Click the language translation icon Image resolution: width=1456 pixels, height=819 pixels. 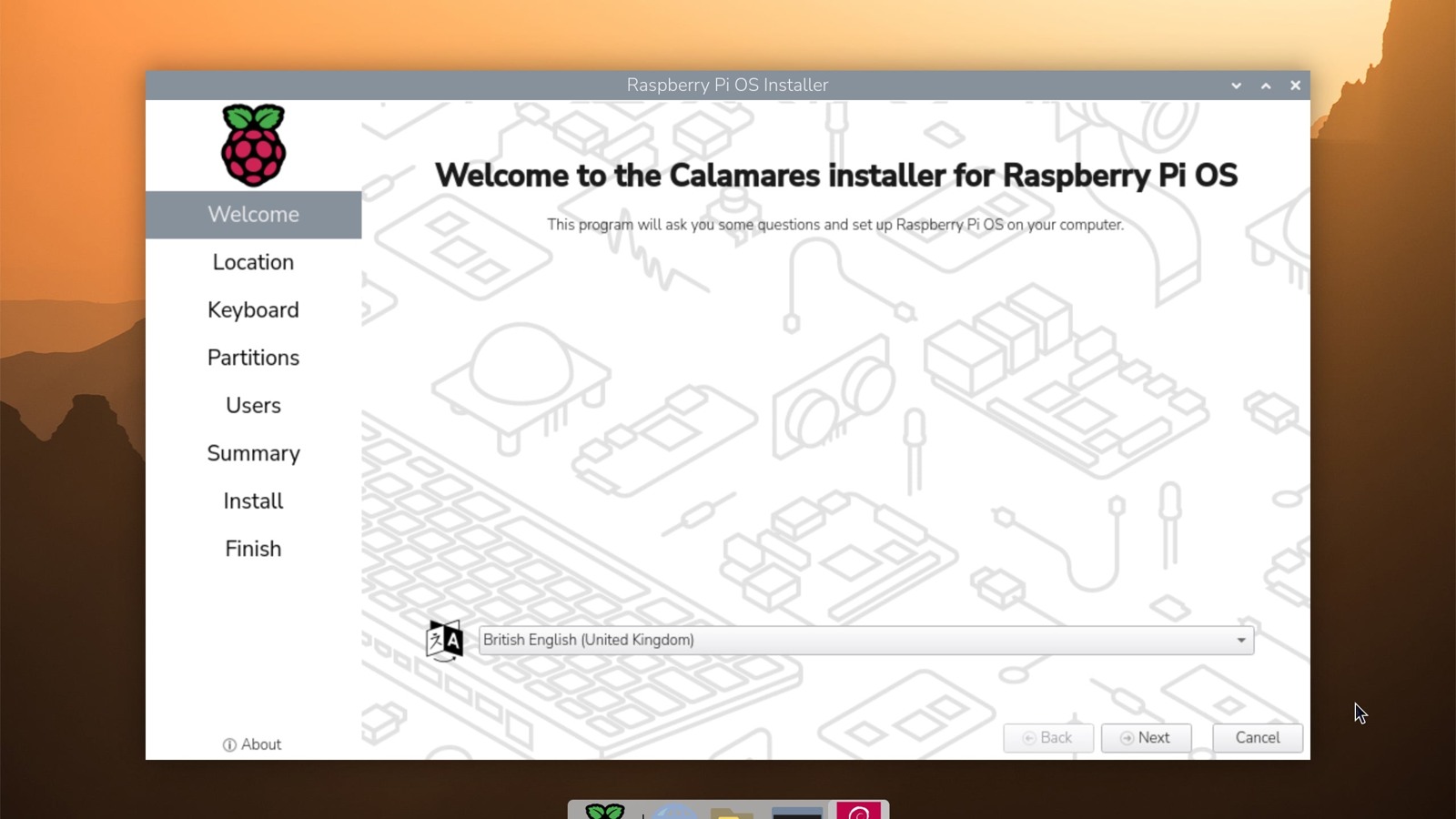click(x=444, y=640)
